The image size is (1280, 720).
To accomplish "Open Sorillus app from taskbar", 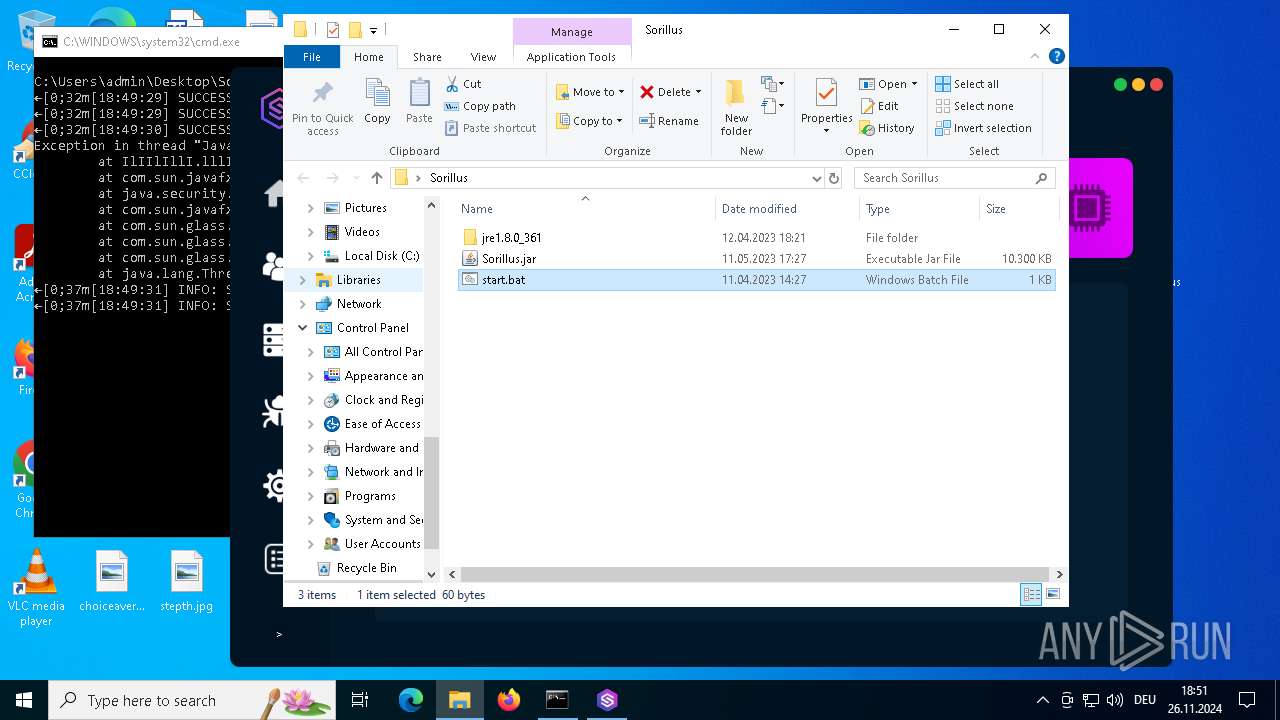I will coord(607,700).
